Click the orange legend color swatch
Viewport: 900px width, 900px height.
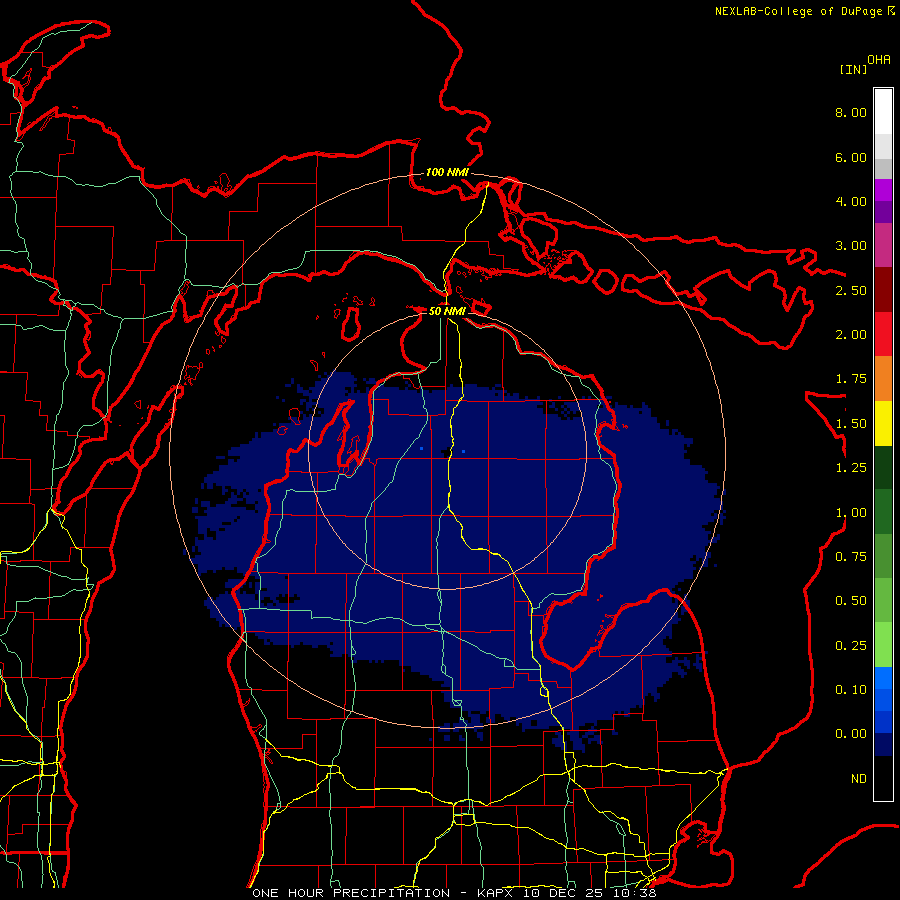(x=883, y=379)
